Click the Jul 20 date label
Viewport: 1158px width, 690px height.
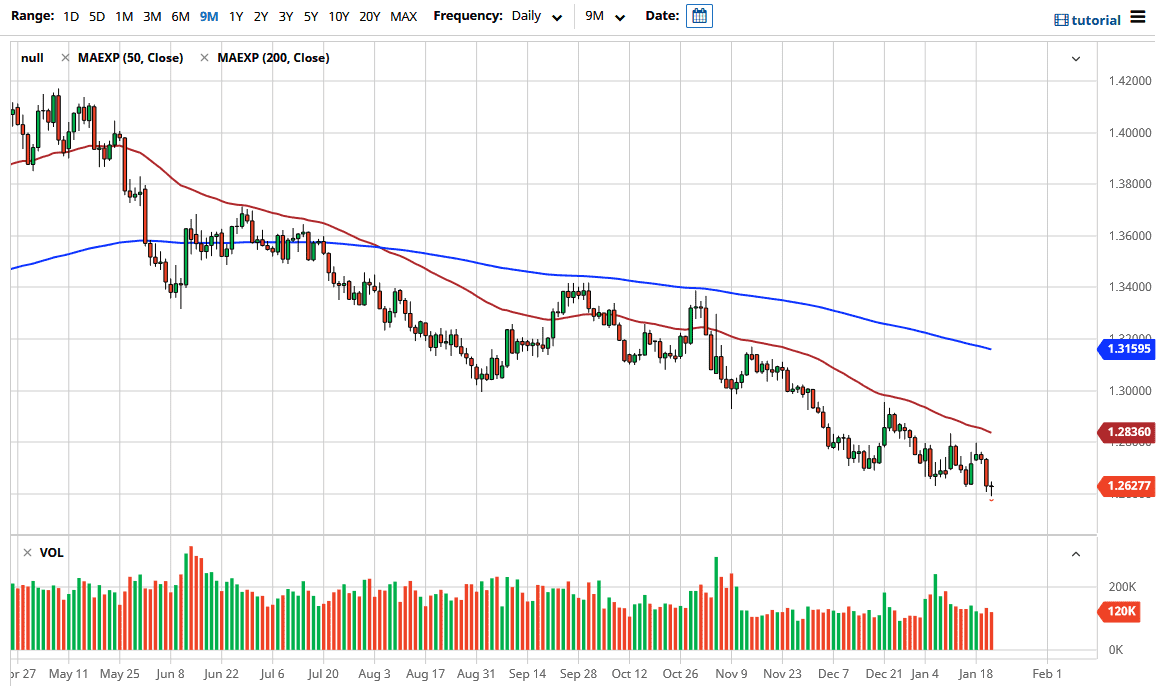pos(323,674)
